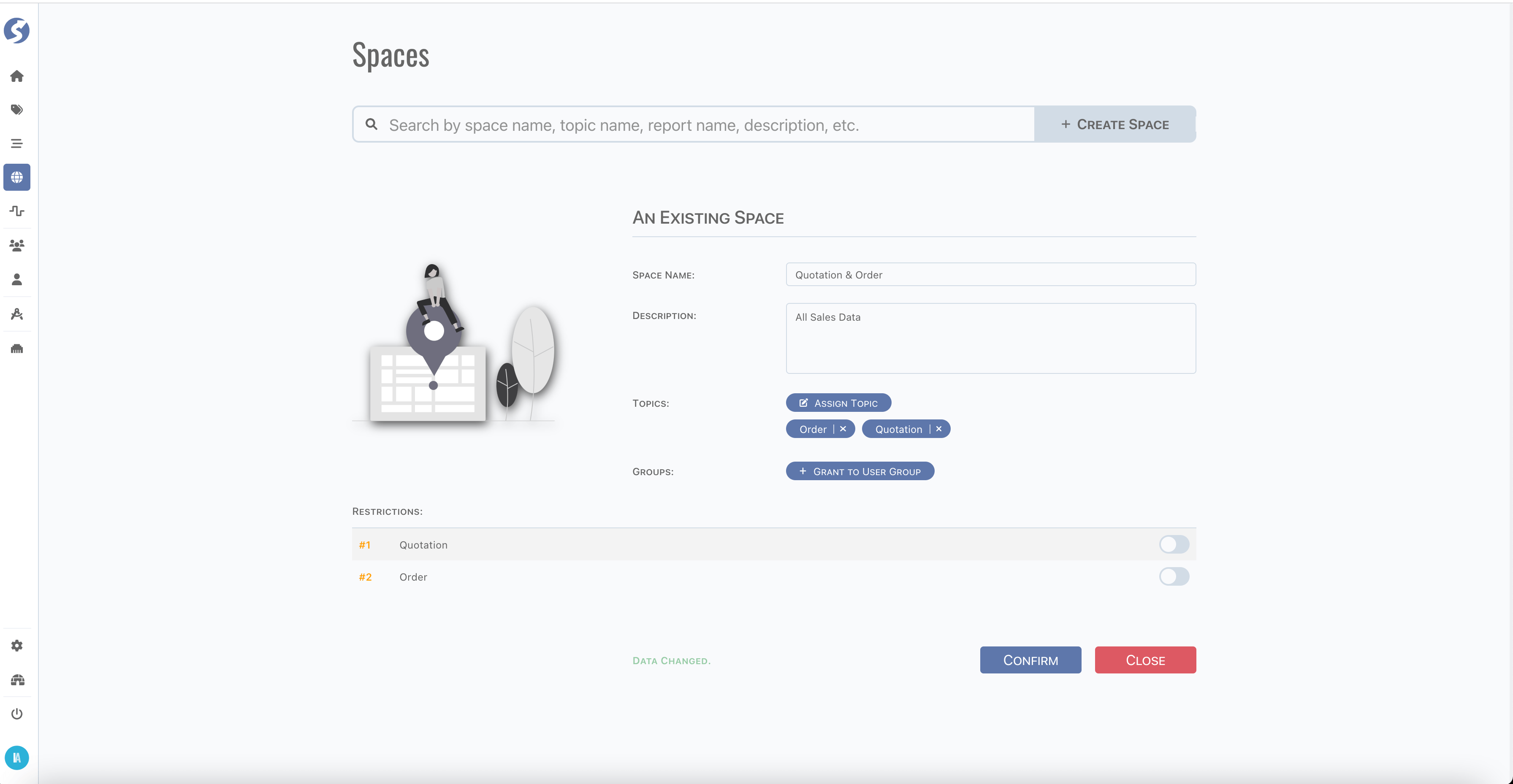Enable the Order restriction toggle

(x=1174, y=577)
